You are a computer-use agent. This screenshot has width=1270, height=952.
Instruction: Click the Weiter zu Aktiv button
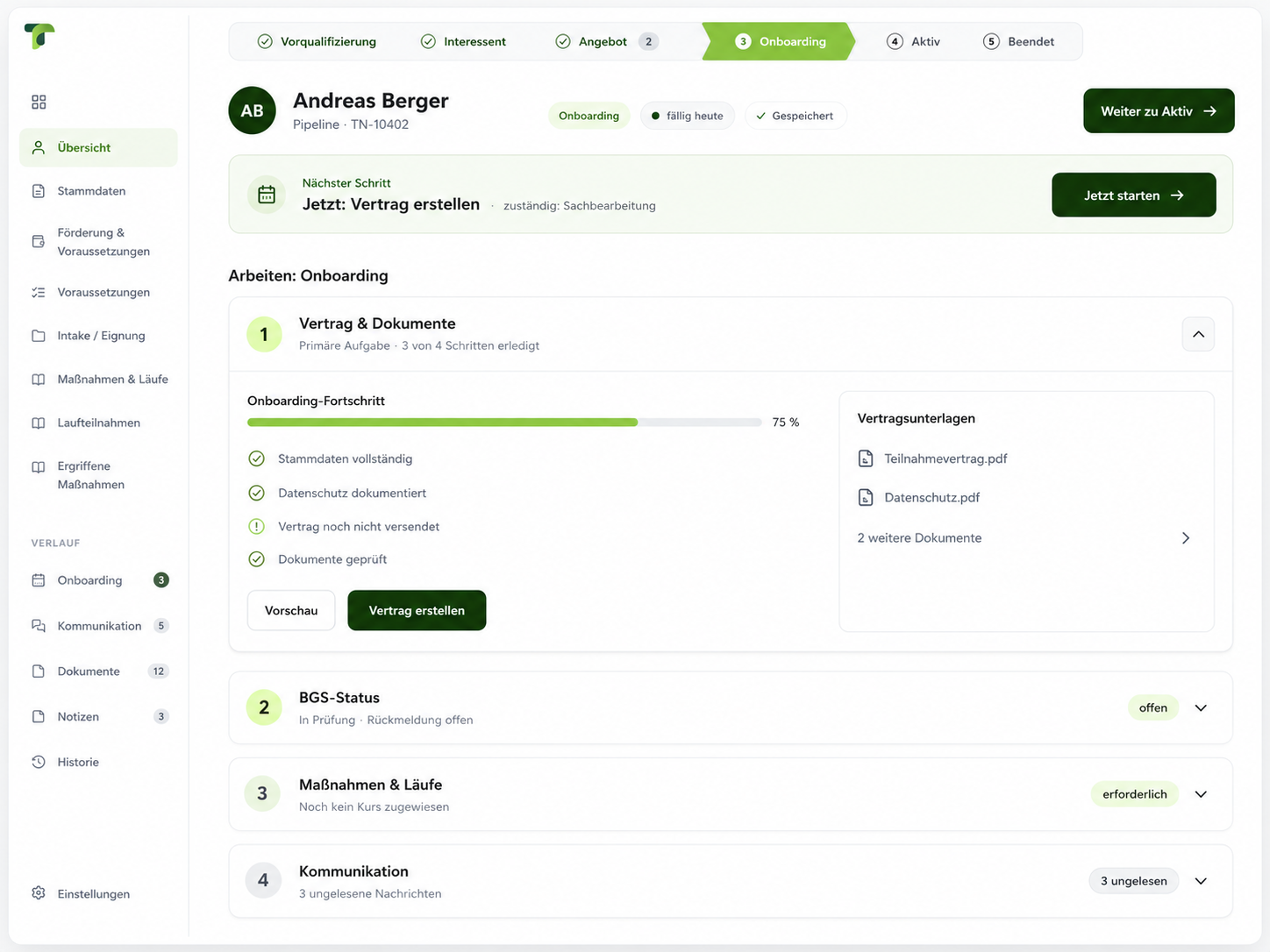tap(1159, 111)
